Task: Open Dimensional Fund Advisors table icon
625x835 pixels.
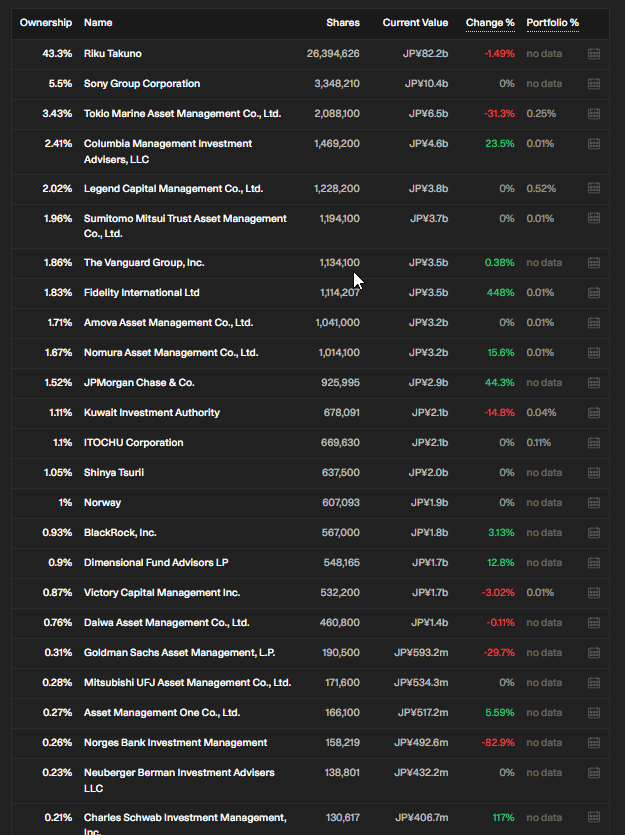Action: tap(594, 562)
